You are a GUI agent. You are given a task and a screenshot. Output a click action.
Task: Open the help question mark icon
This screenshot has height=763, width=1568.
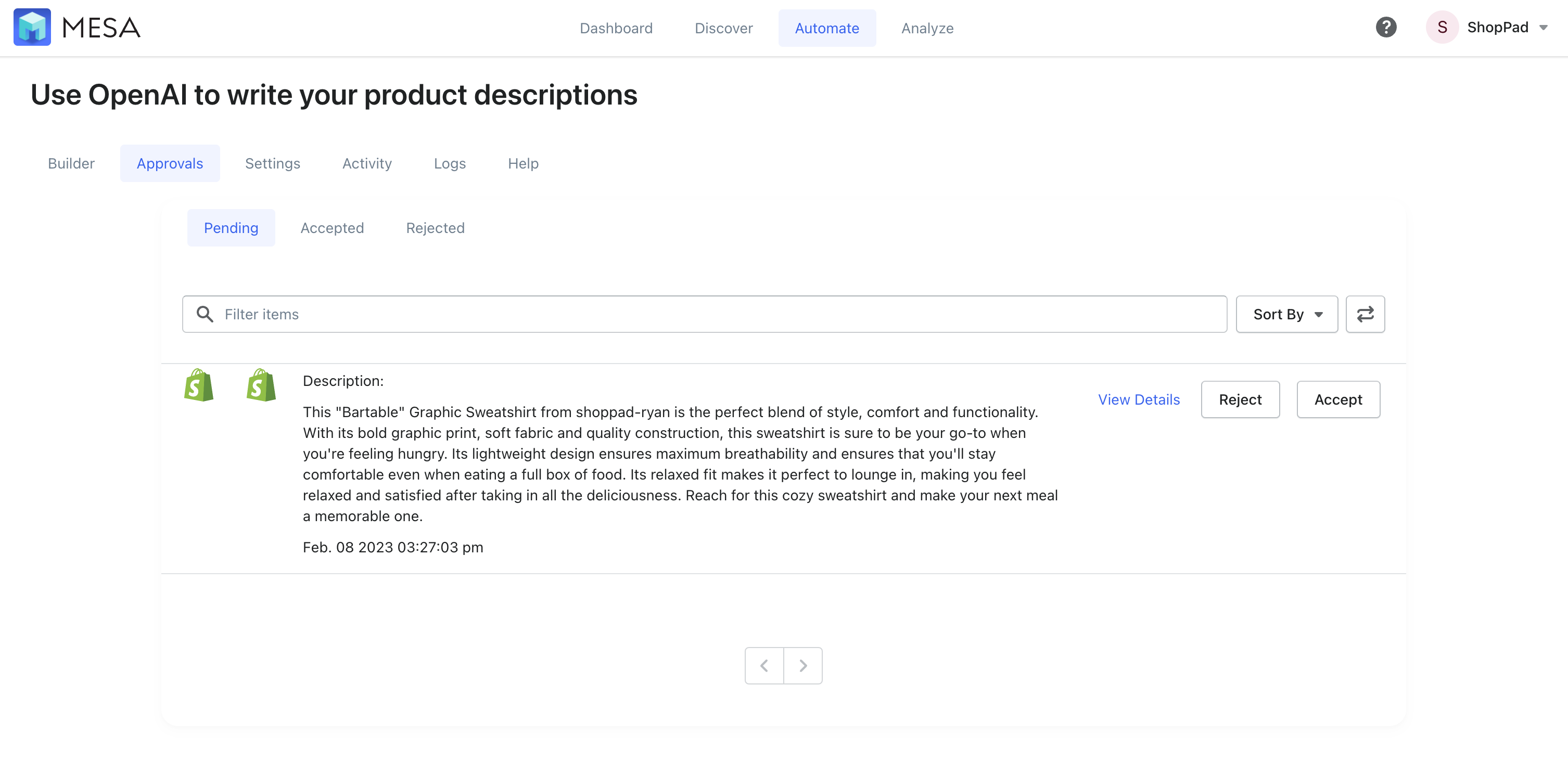coord(1386,28)
